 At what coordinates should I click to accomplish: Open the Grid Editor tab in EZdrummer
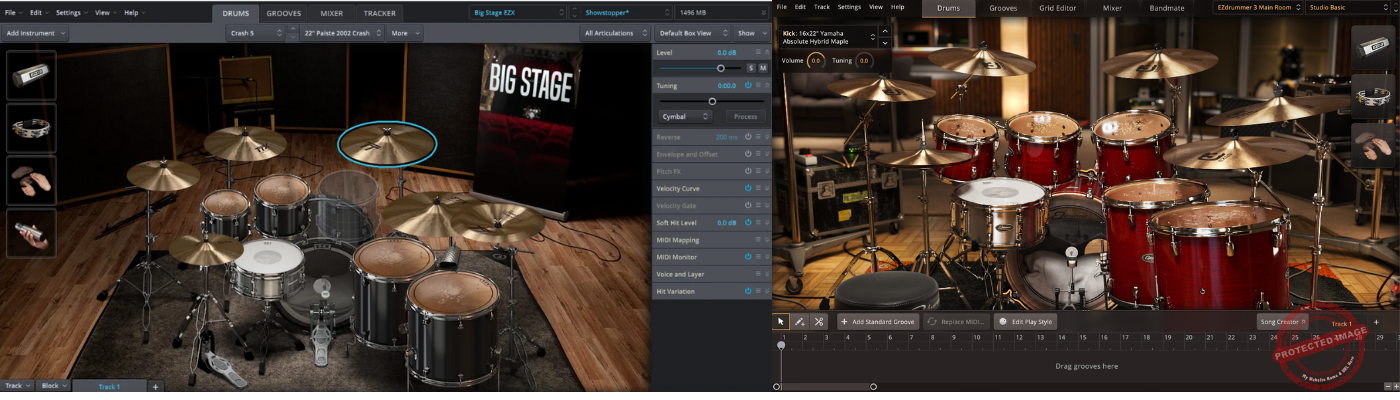[1058, 7]
